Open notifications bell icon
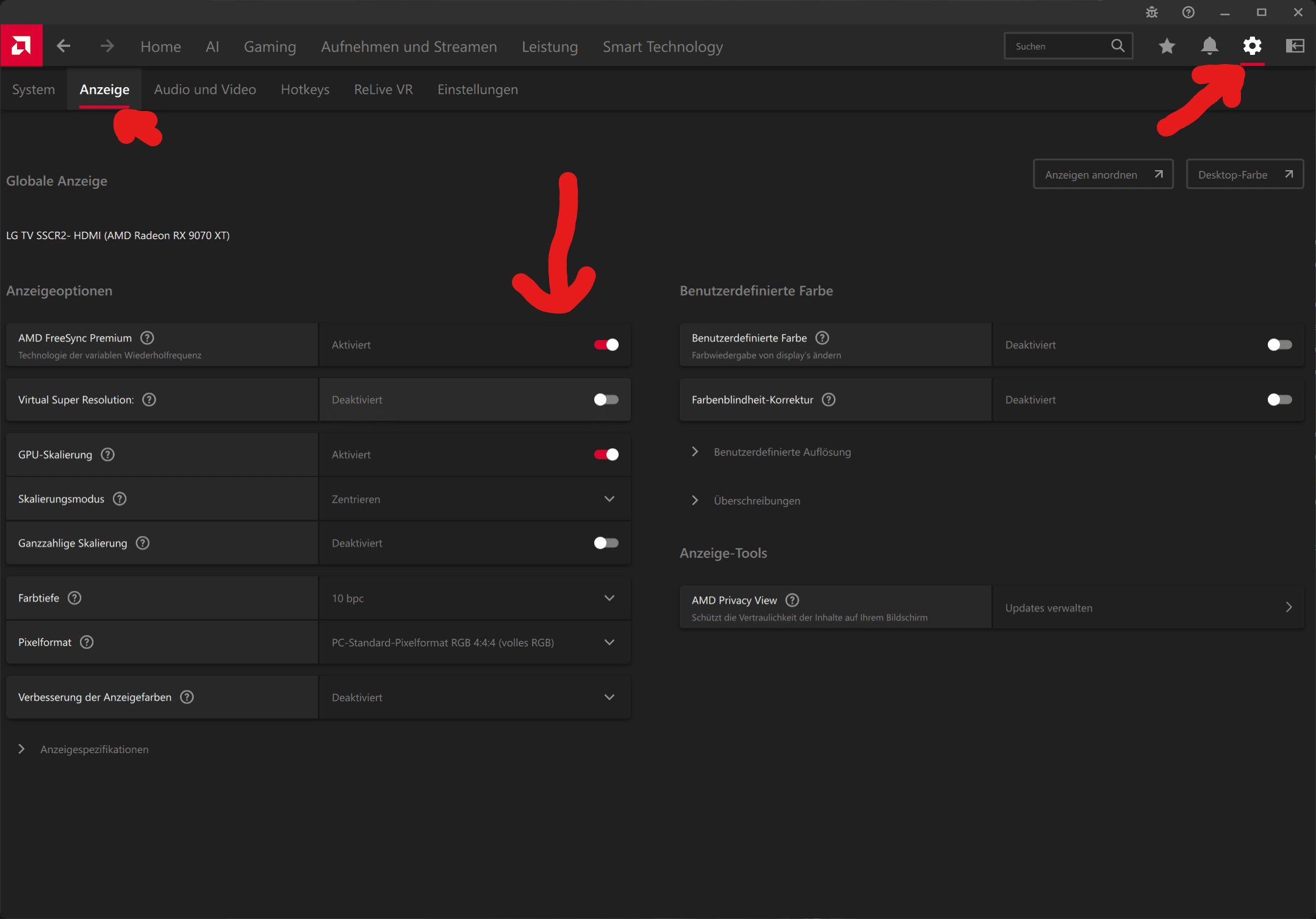This screenshot has height=919, width=1316. pyautogui.click(x=1209, y=46)
